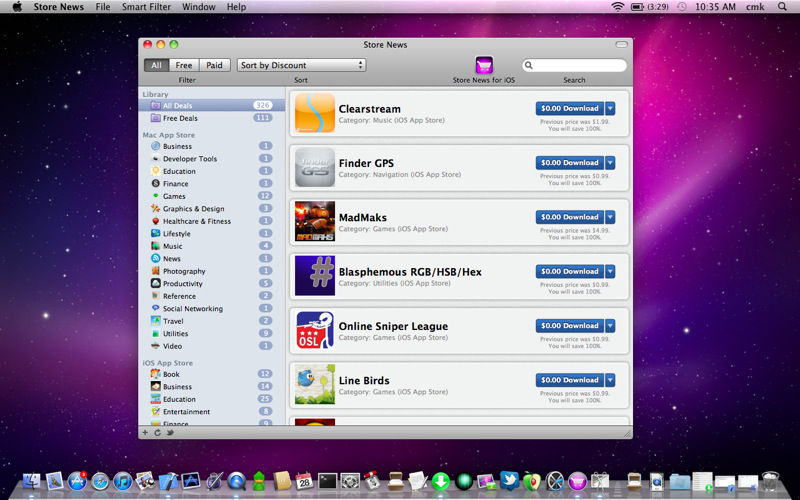This screenshot has height=500, width=800.
Task: Select the All filter segment
Action: 156,65
